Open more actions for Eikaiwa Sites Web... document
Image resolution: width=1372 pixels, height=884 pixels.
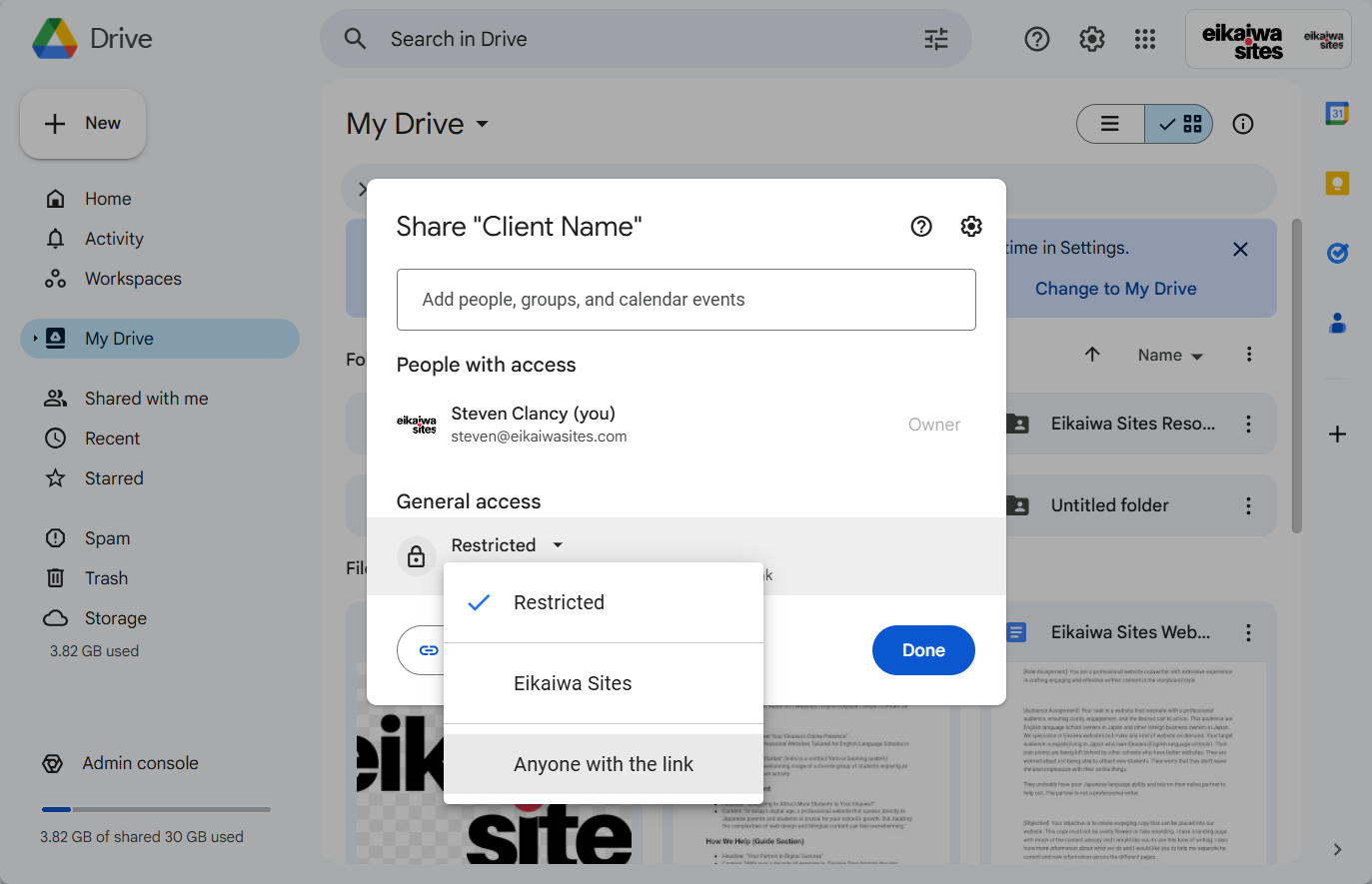coord(1248,633)
